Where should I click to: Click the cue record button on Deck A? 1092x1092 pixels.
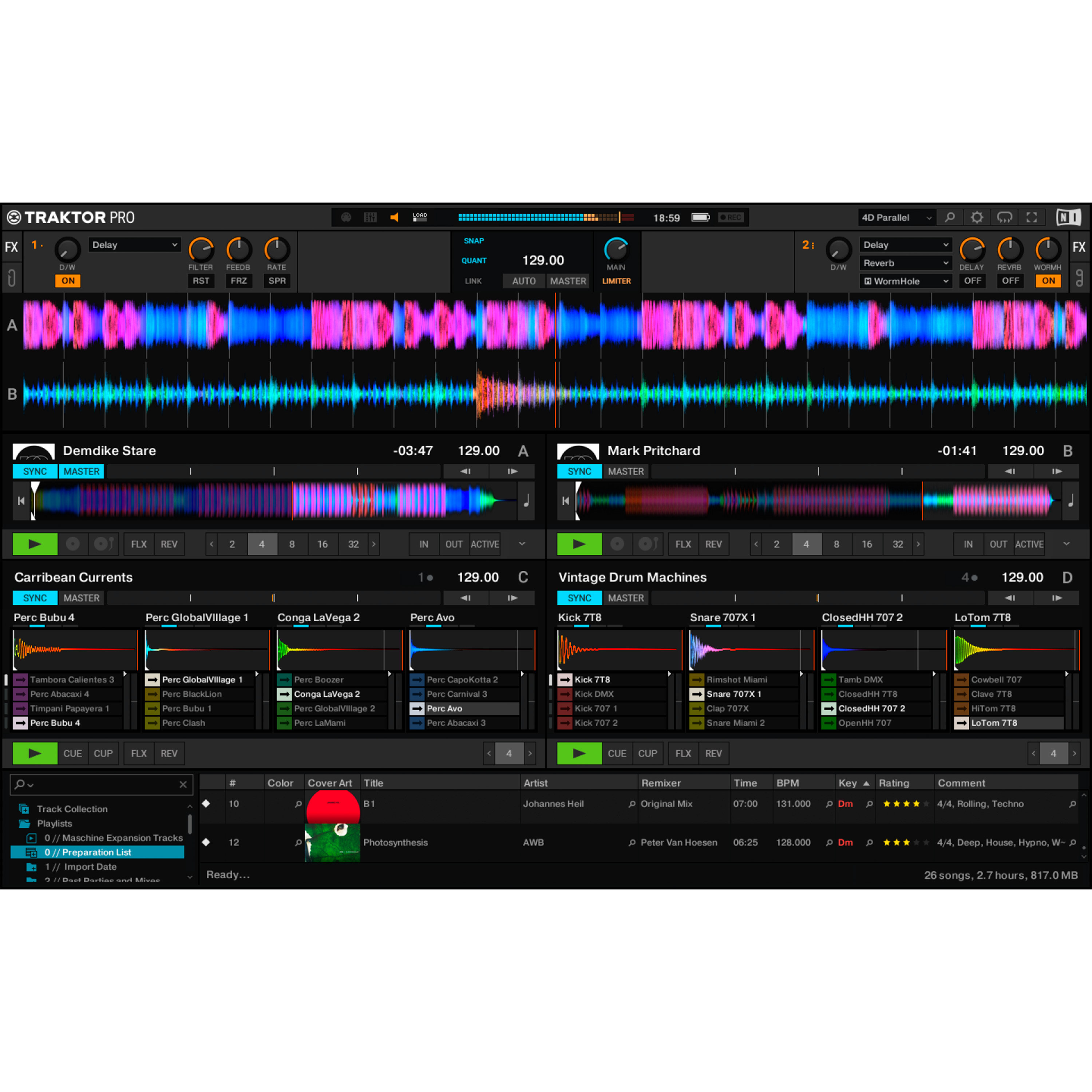(73, 544)
